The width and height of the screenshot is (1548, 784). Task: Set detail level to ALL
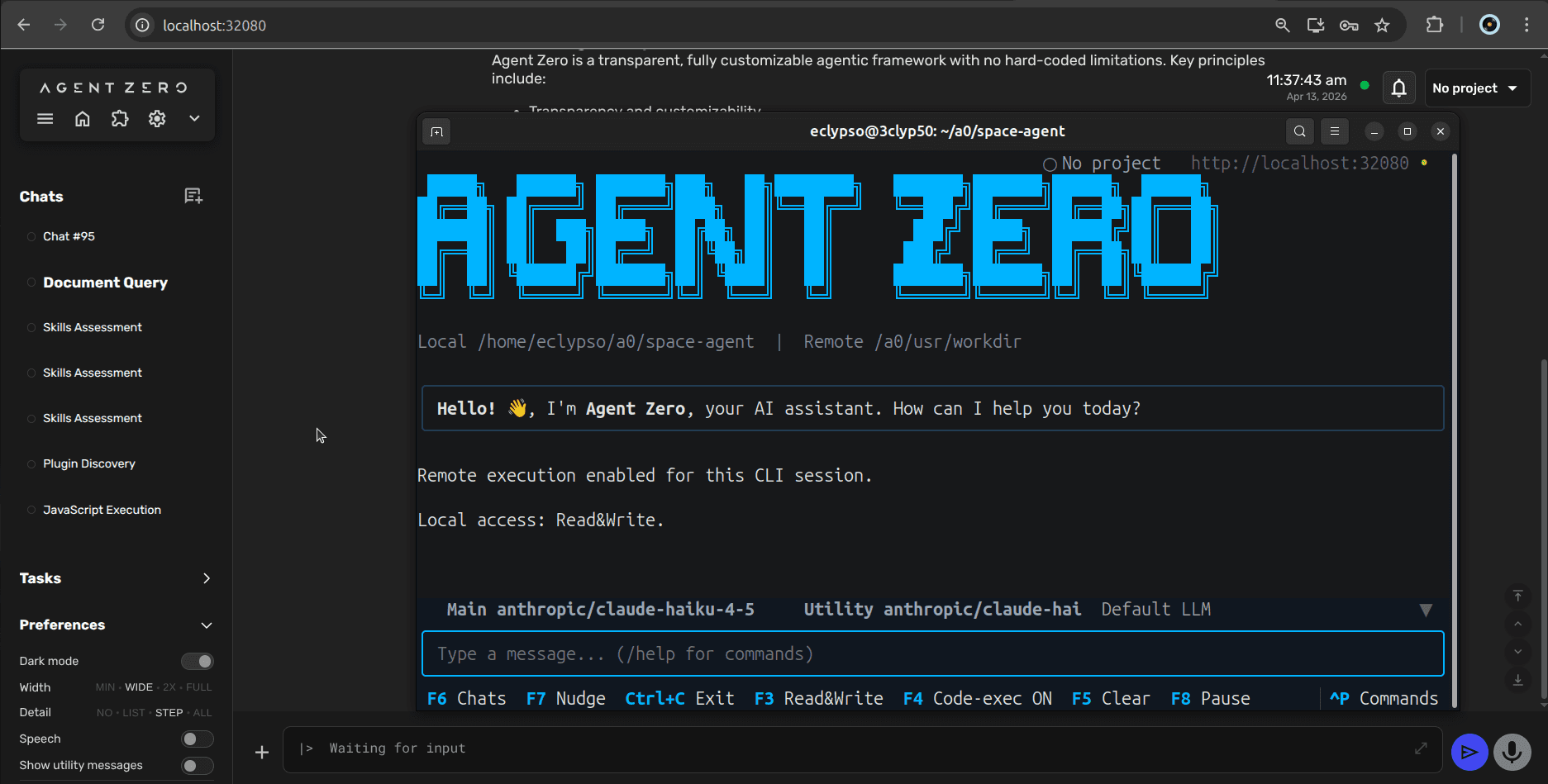pyautogui.click(x=202, y=712)
